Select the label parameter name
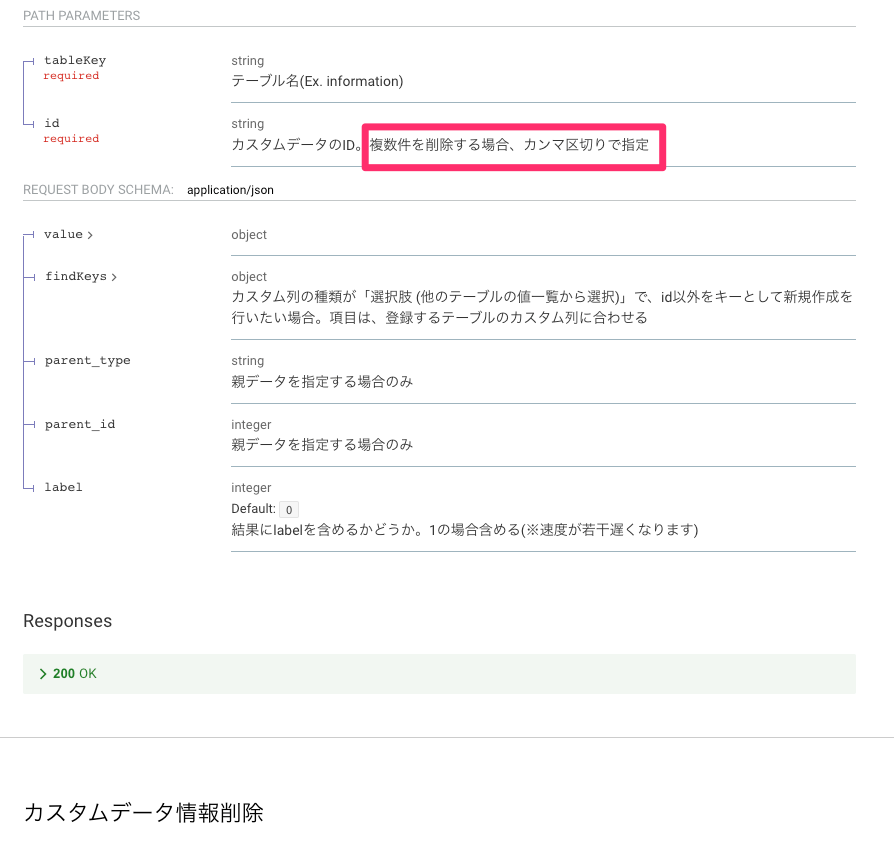 coord(63,487)
